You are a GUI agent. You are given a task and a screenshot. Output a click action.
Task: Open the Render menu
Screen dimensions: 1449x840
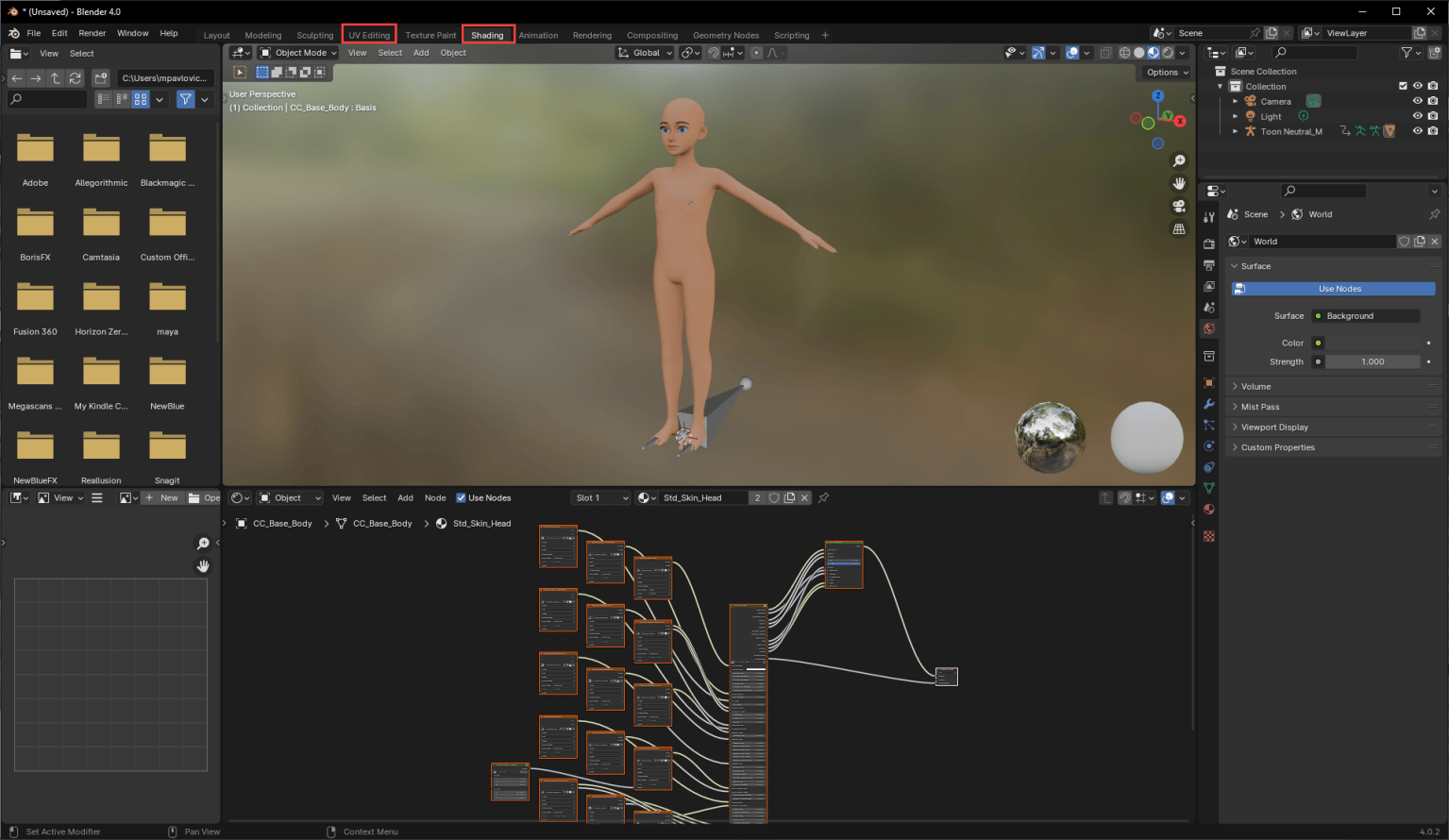pyautogui.click(x=93, y=33)
